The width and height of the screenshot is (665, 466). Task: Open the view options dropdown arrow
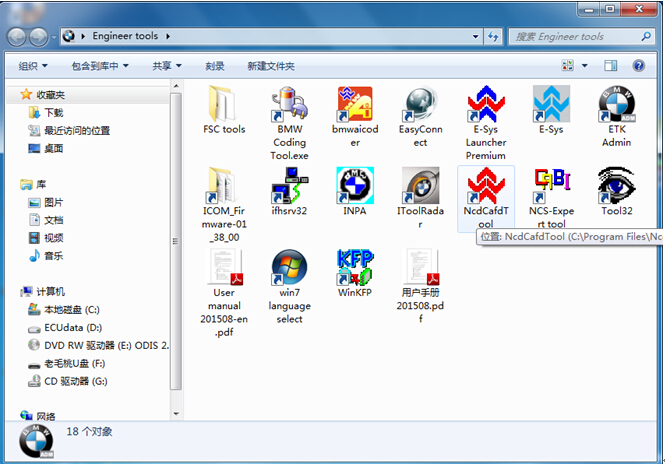(x=585, y=66)
